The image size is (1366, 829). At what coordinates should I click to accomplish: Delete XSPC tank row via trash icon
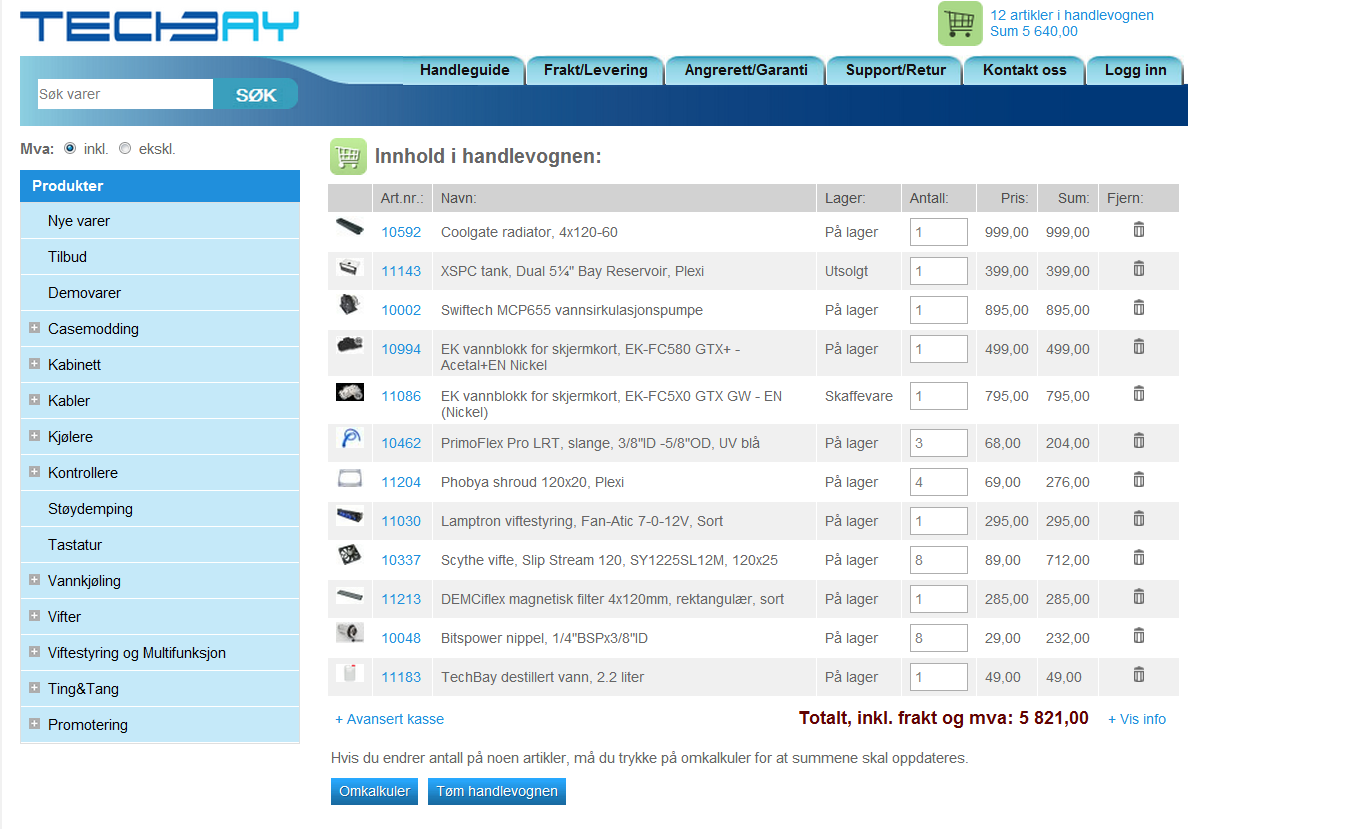click(1138, 269)
